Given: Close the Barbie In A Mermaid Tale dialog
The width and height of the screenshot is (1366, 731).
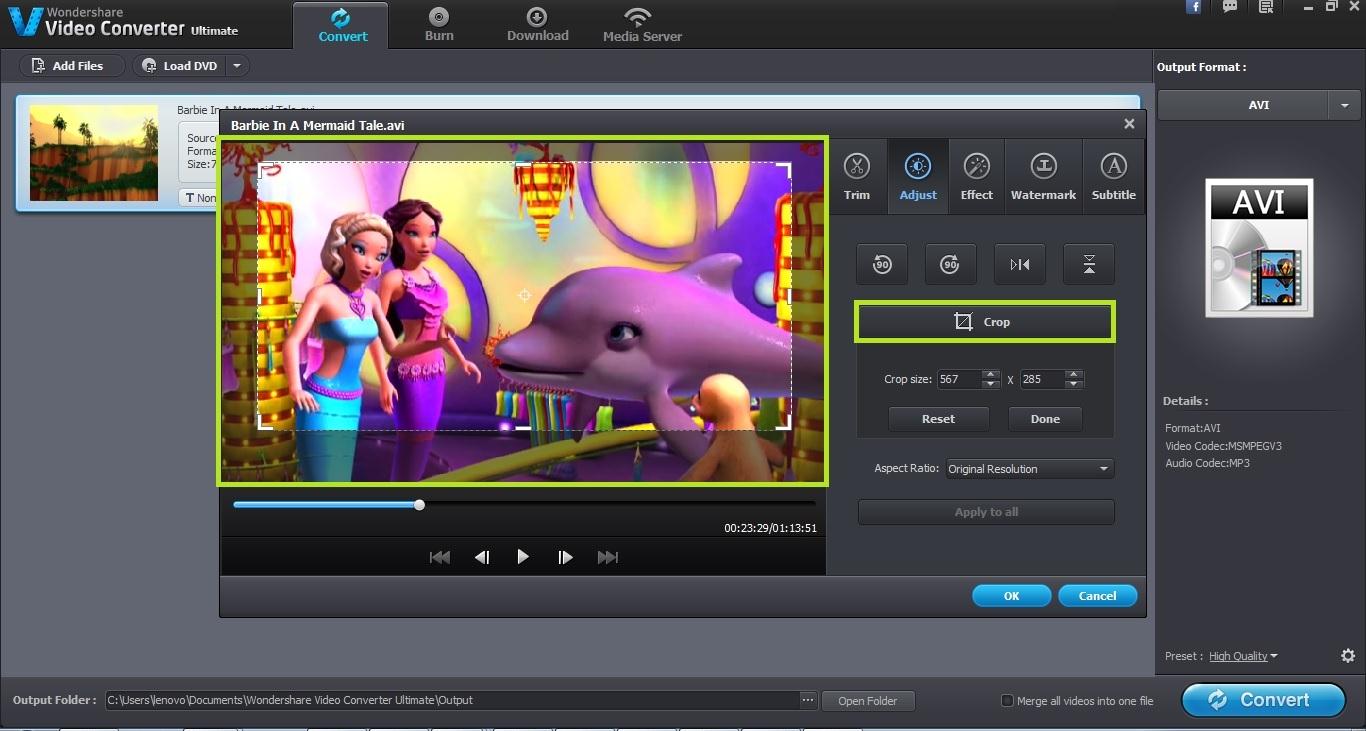Looking at the screenshot, I should [x=1129, y=124].
